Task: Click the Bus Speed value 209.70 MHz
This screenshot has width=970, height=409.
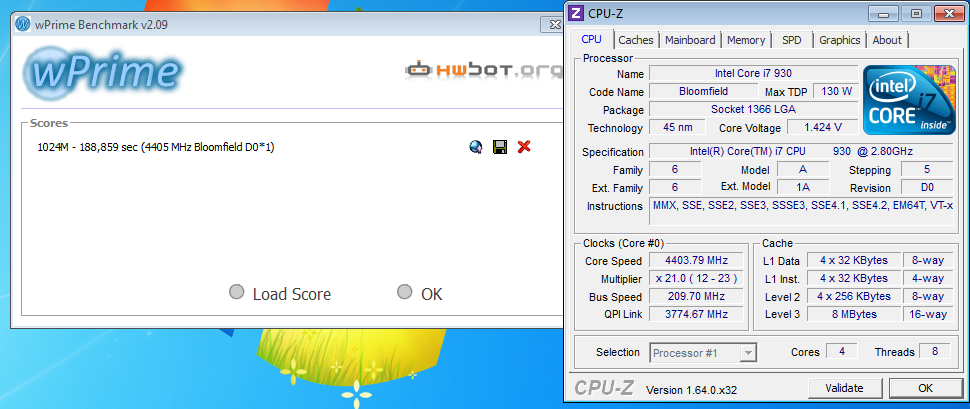Action: 696,296
